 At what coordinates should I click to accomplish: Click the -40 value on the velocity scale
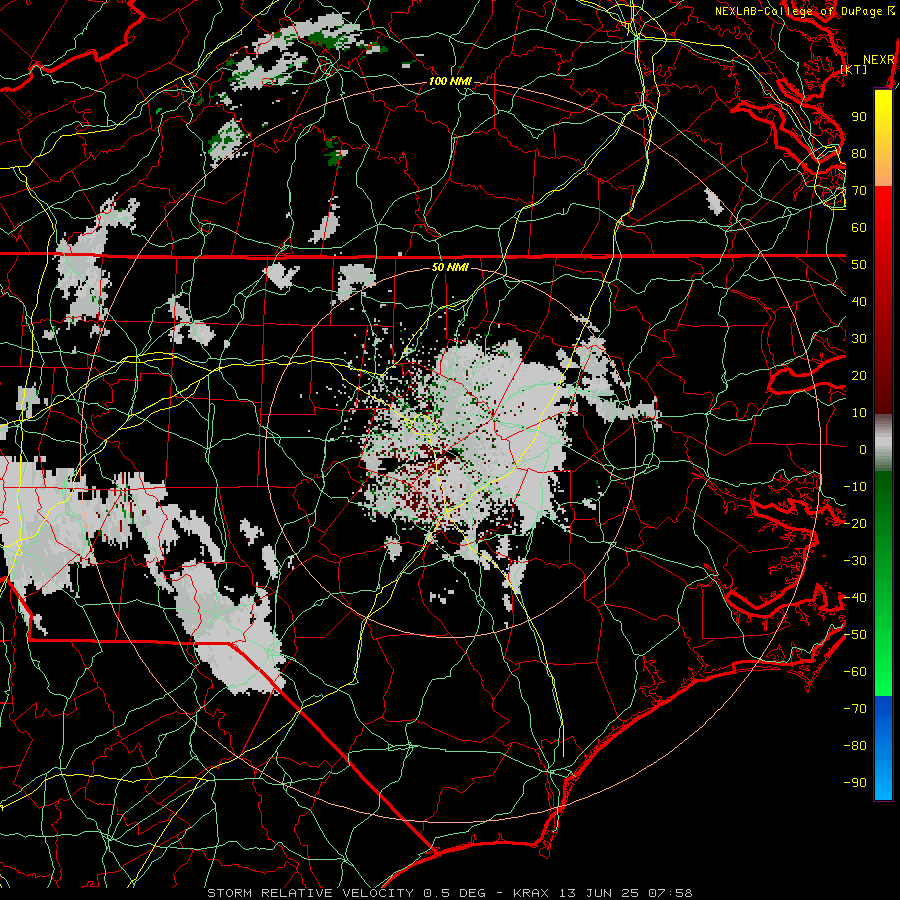(x=855, y=598)
